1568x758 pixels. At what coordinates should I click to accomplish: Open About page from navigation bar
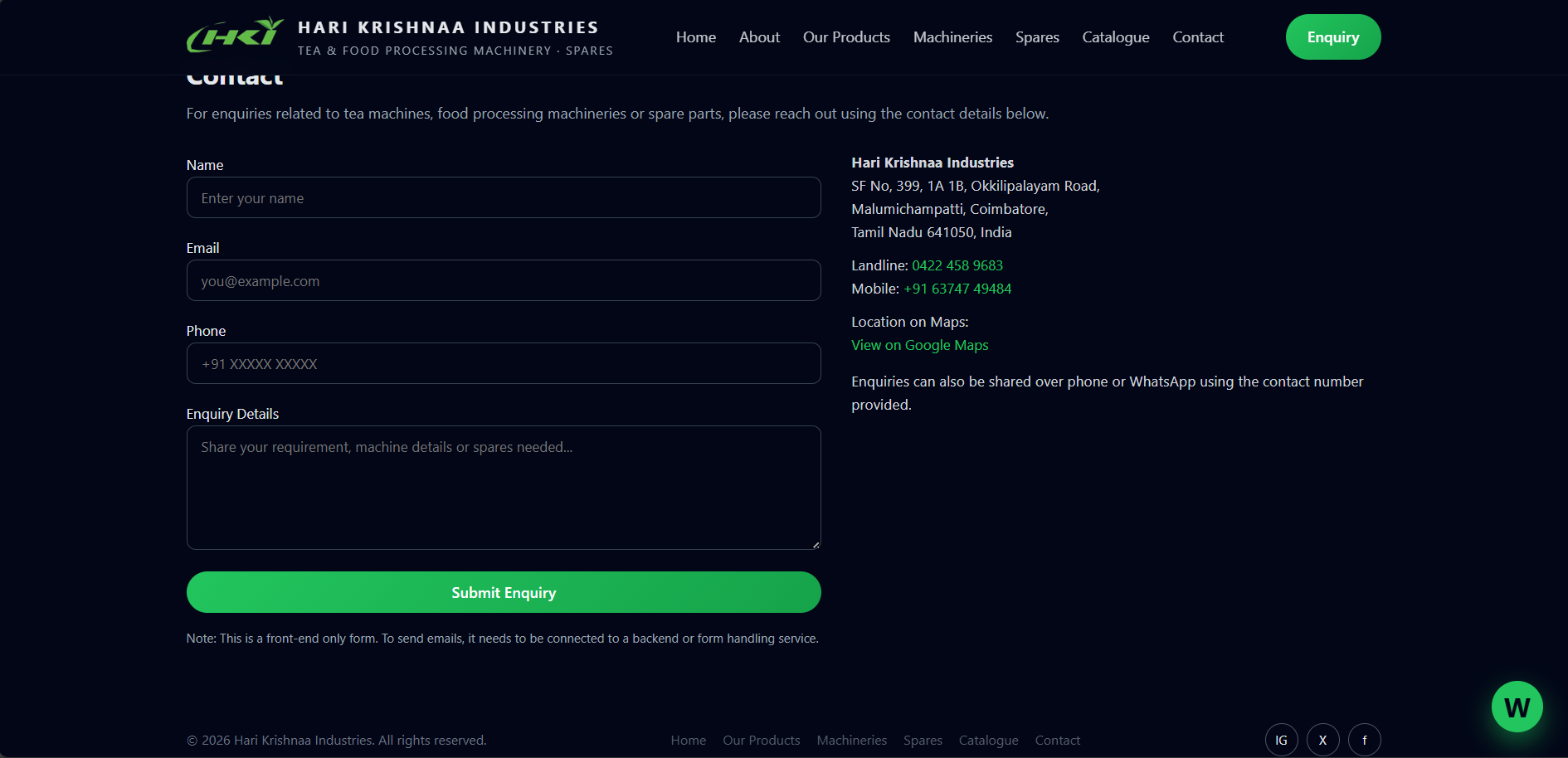pos(759,37)
